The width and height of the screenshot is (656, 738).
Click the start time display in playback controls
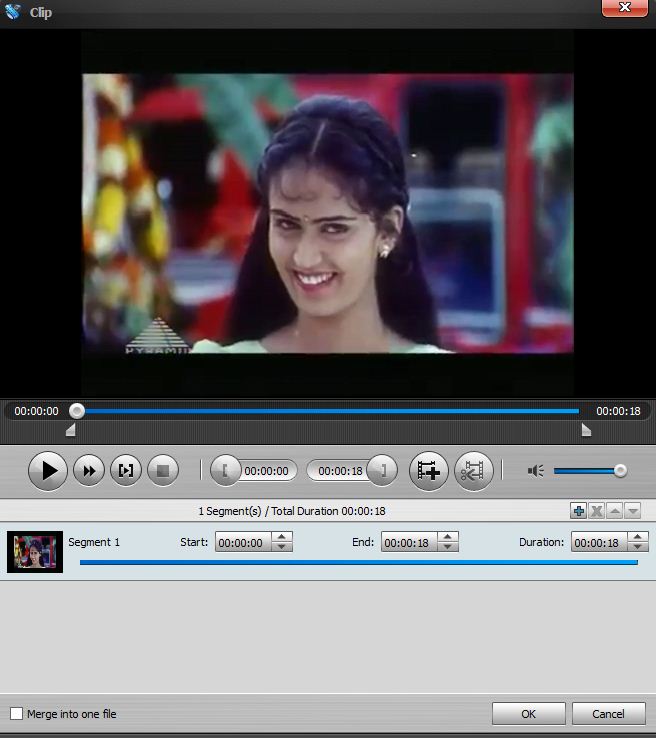coord(266,471)
